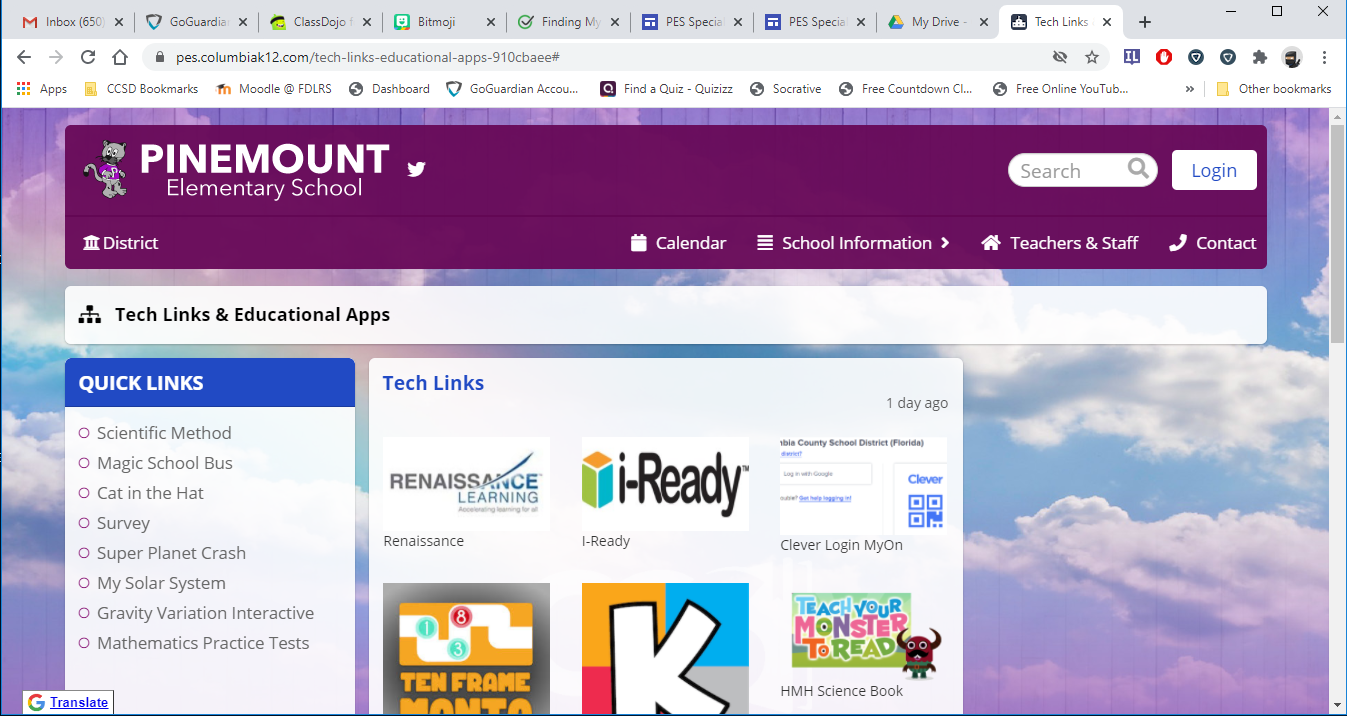Viewport: 1347px width, 716px height.
Task: Click the profile avatar icon in toolbar
Action: tap(1292, 57)
